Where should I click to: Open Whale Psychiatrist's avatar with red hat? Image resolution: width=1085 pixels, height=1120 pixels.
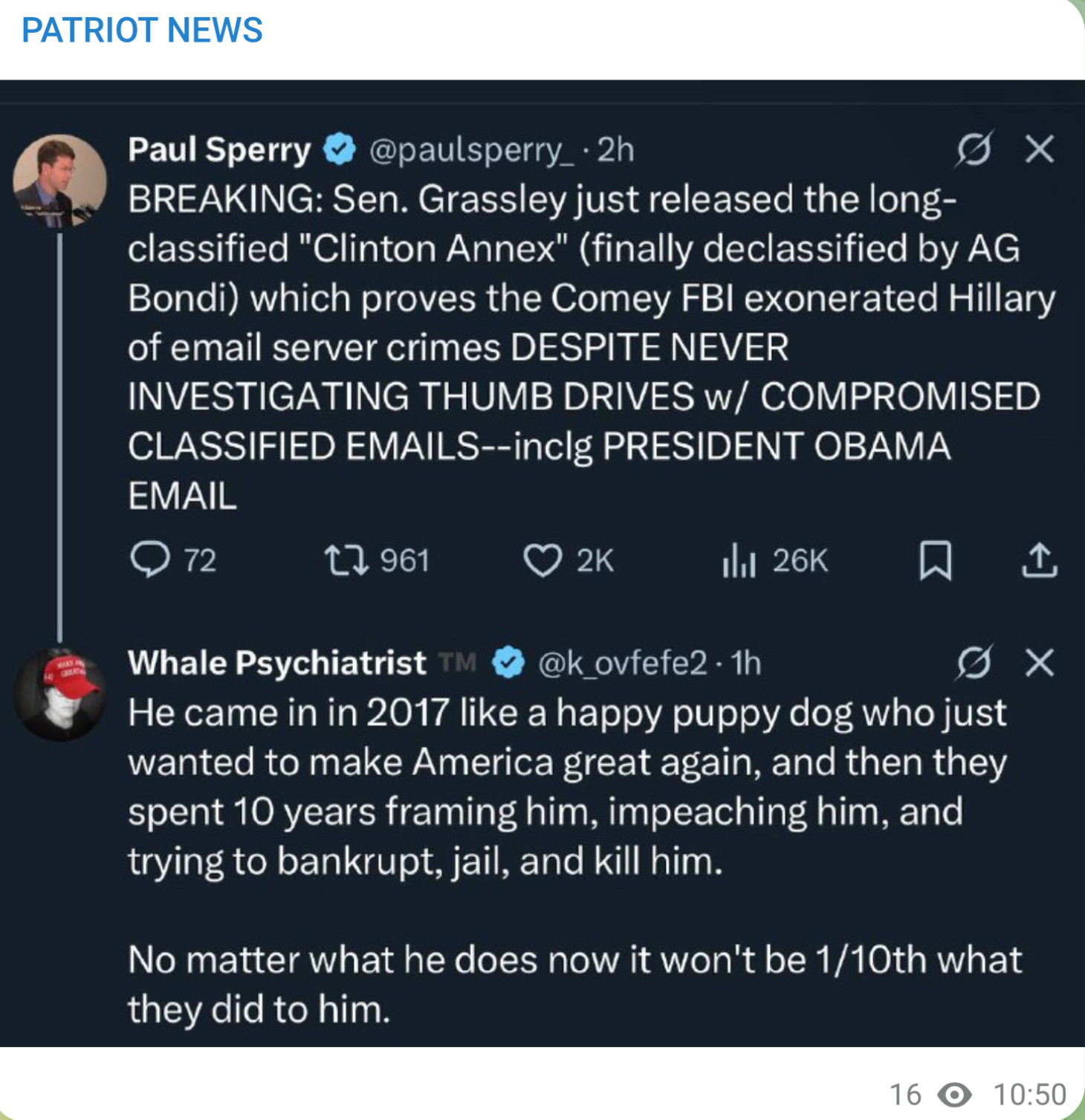click(59, 694)
